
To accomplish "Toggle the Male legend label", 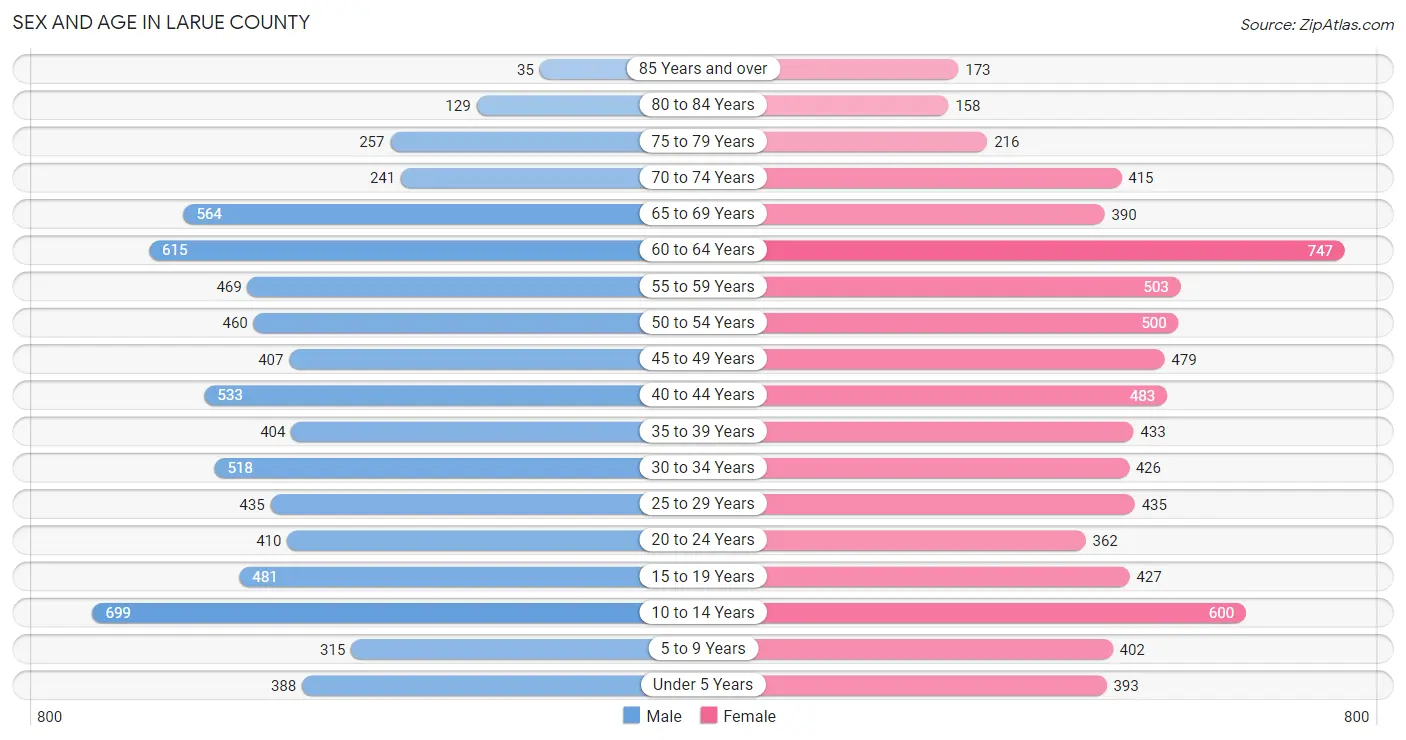I will pyautogui.click(x=664, y=716).
